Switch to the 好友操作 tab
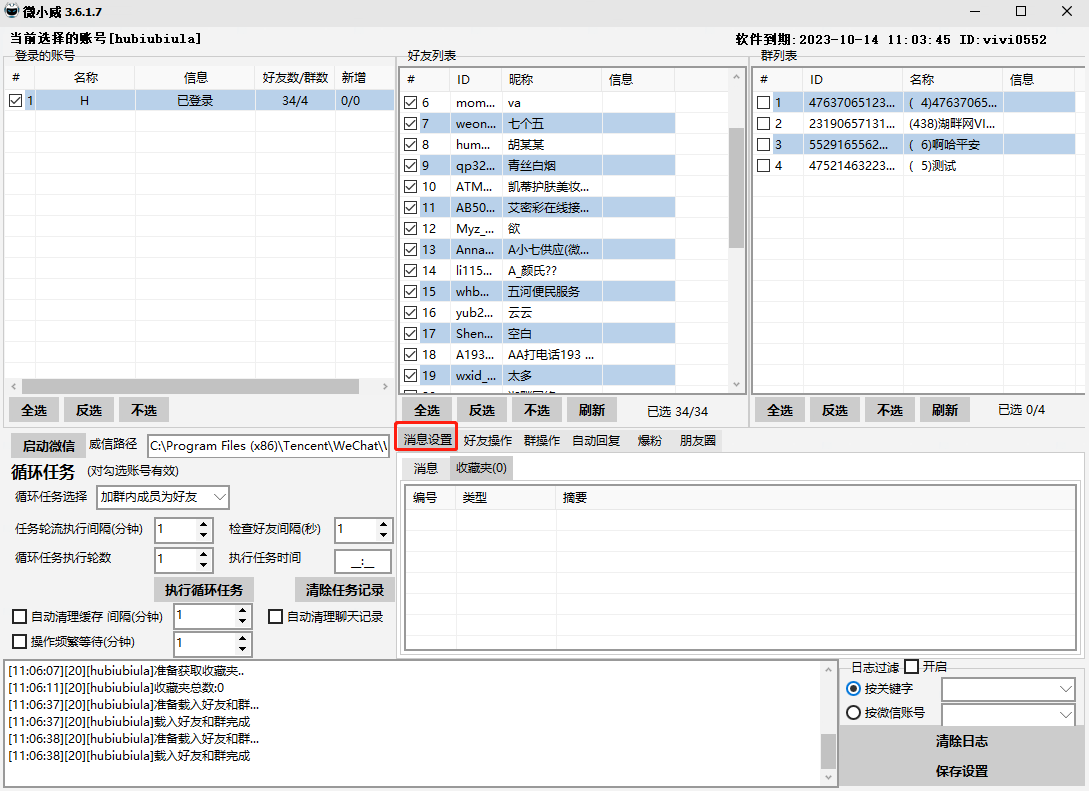The image size is (1089, 791). point(487,440)
